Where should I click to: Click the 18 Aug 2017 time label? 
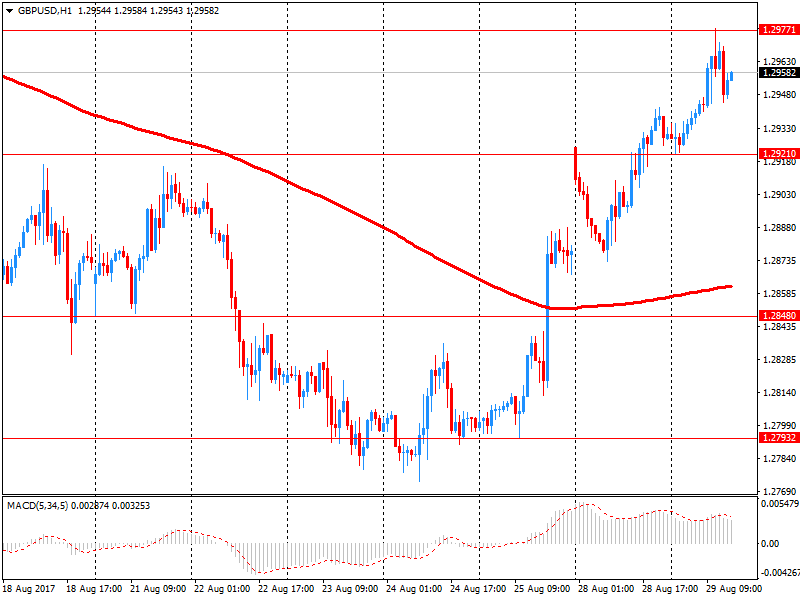29,589
